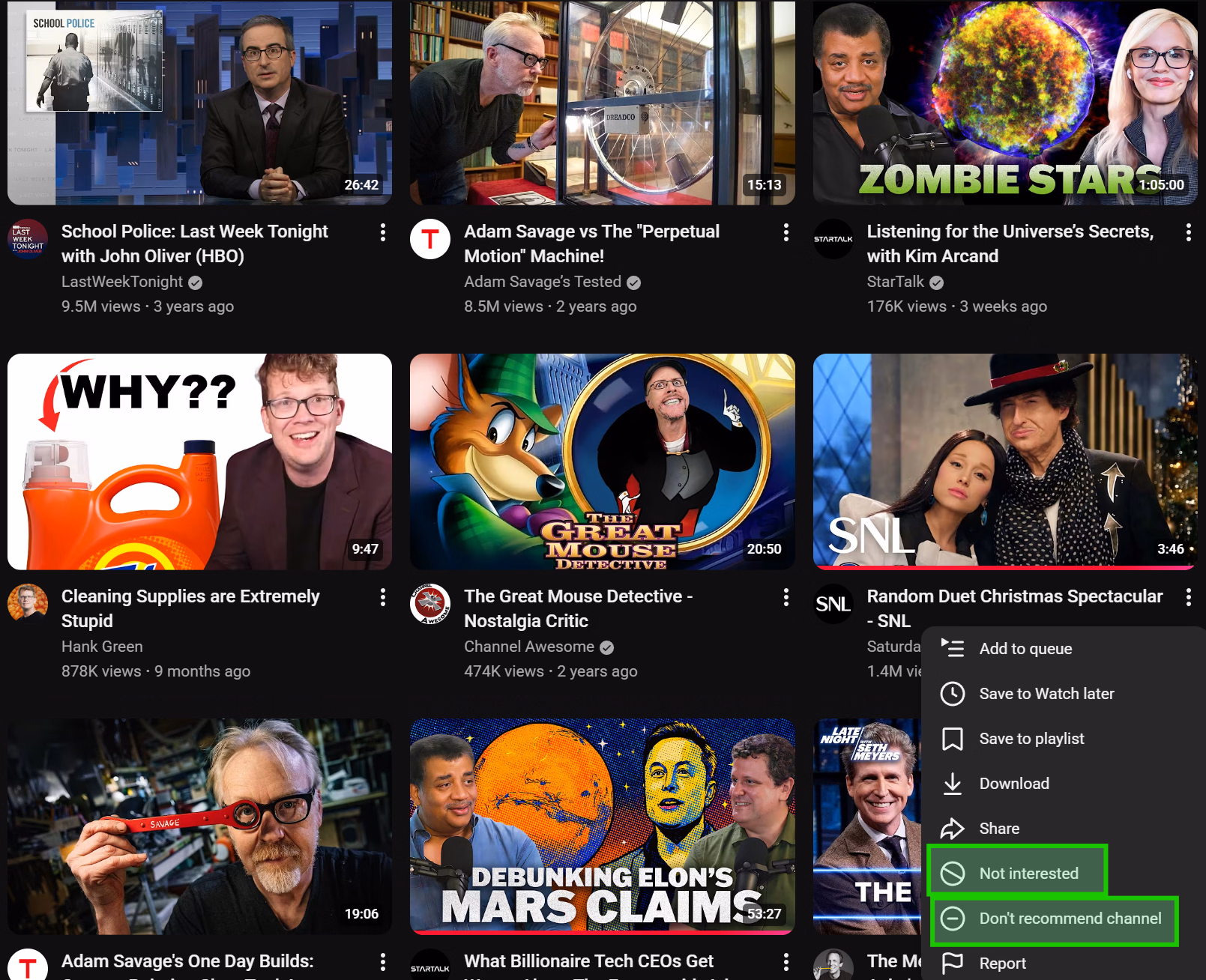This screenshot has width=1206, height=980.
Task: Click the Adam Savage's Tested channel avatar
Action: [x=430, y=239]
